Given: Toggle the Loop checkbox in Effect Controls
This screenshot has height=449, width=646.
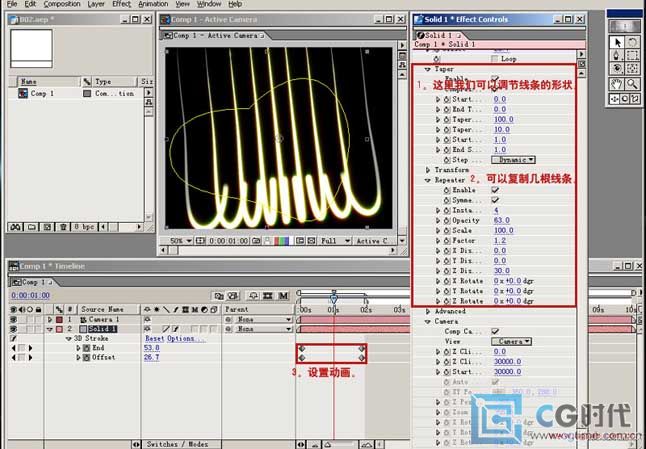Looking at the screenshot, I should click(x=495, y=59).
